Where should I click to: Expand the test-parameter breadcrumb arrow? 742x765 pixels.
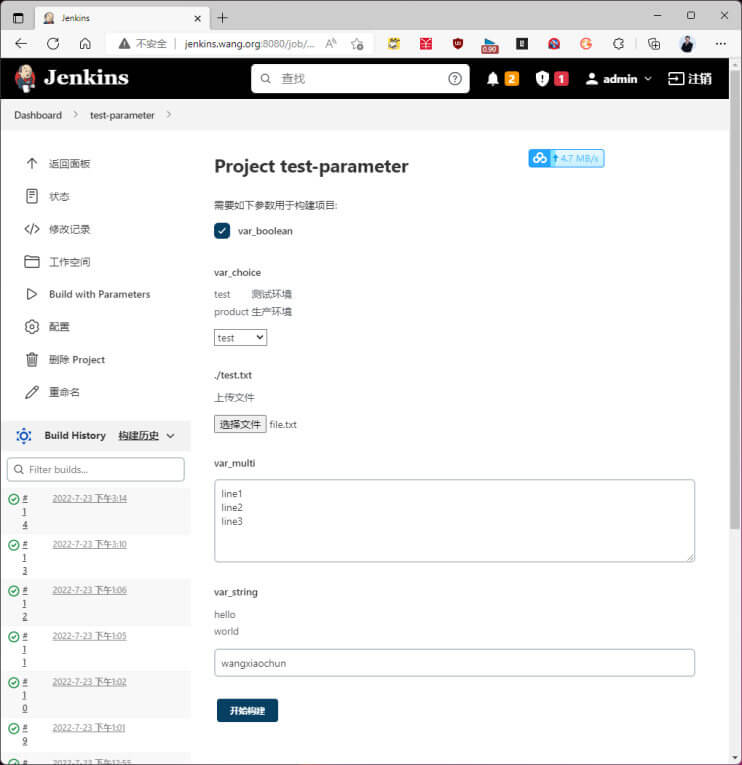click(x=169, y=115)
